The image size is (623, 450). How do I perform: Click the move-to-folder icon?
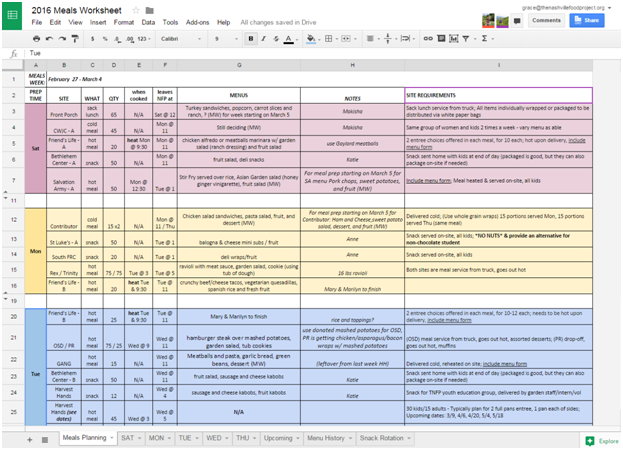[x=150, y=10]
